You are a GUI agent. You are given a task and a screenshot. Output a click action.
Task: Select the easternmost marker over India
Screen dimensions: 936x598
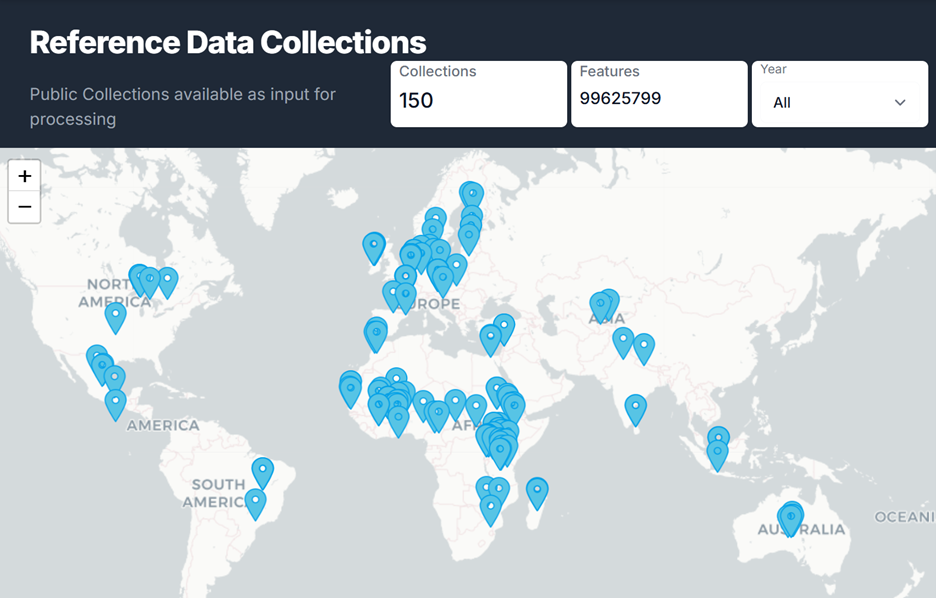click(x=643, y=347)
